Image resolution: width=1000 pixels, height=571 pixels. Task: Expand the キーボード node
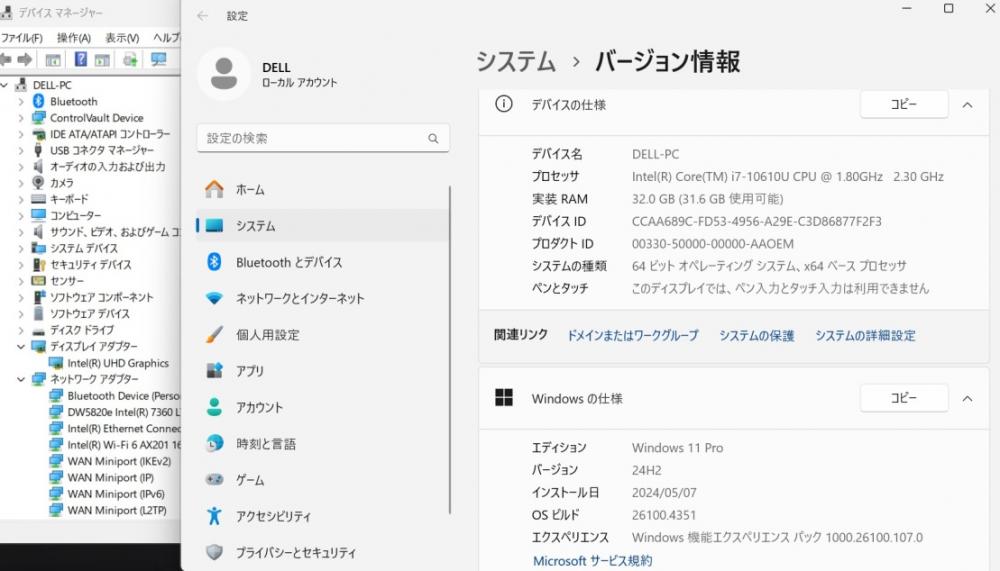pyautogui.click(x=21, y=199)
